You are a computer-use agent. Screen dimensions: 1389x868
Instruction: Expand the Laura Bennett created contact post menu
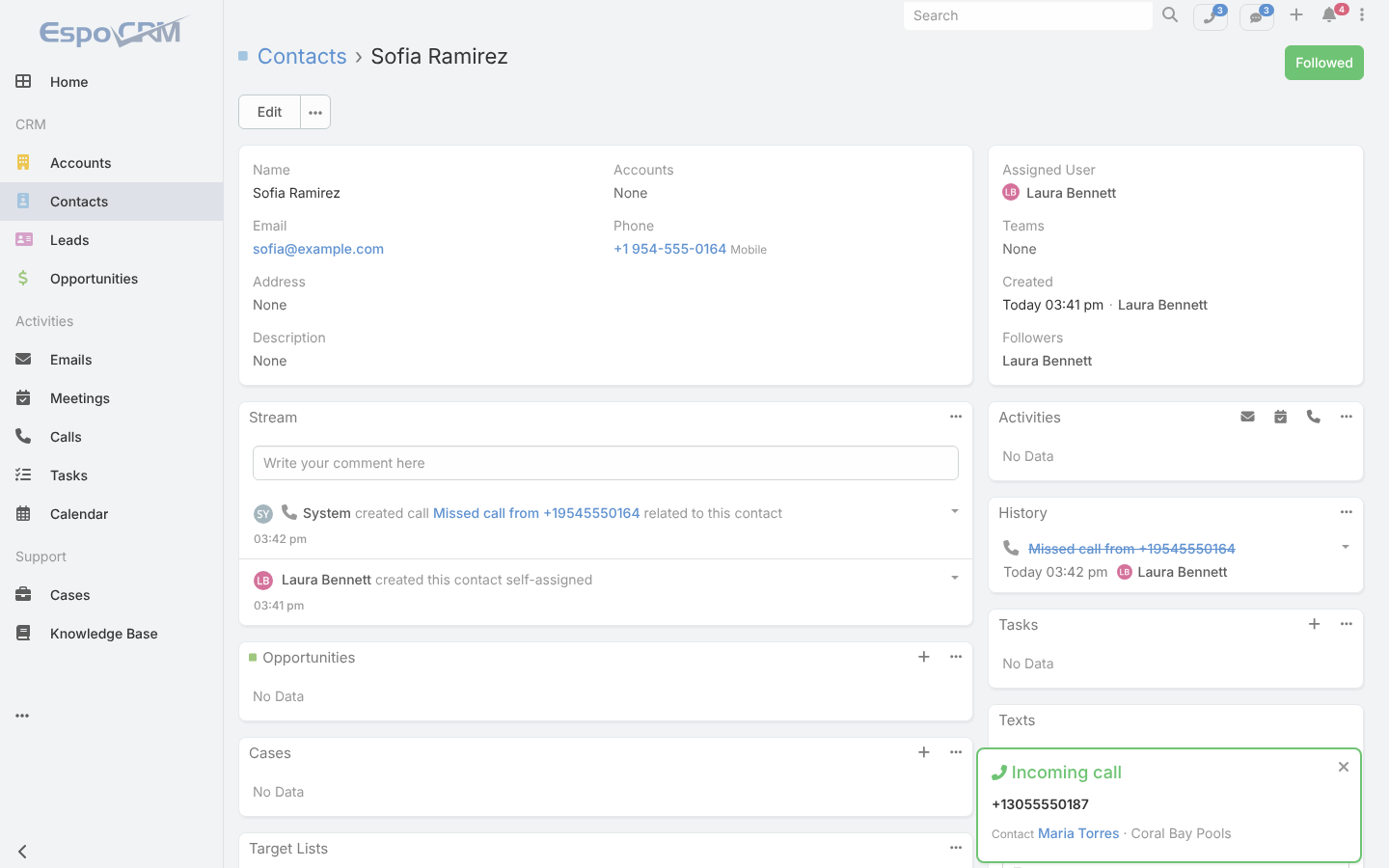coord(955,578)
